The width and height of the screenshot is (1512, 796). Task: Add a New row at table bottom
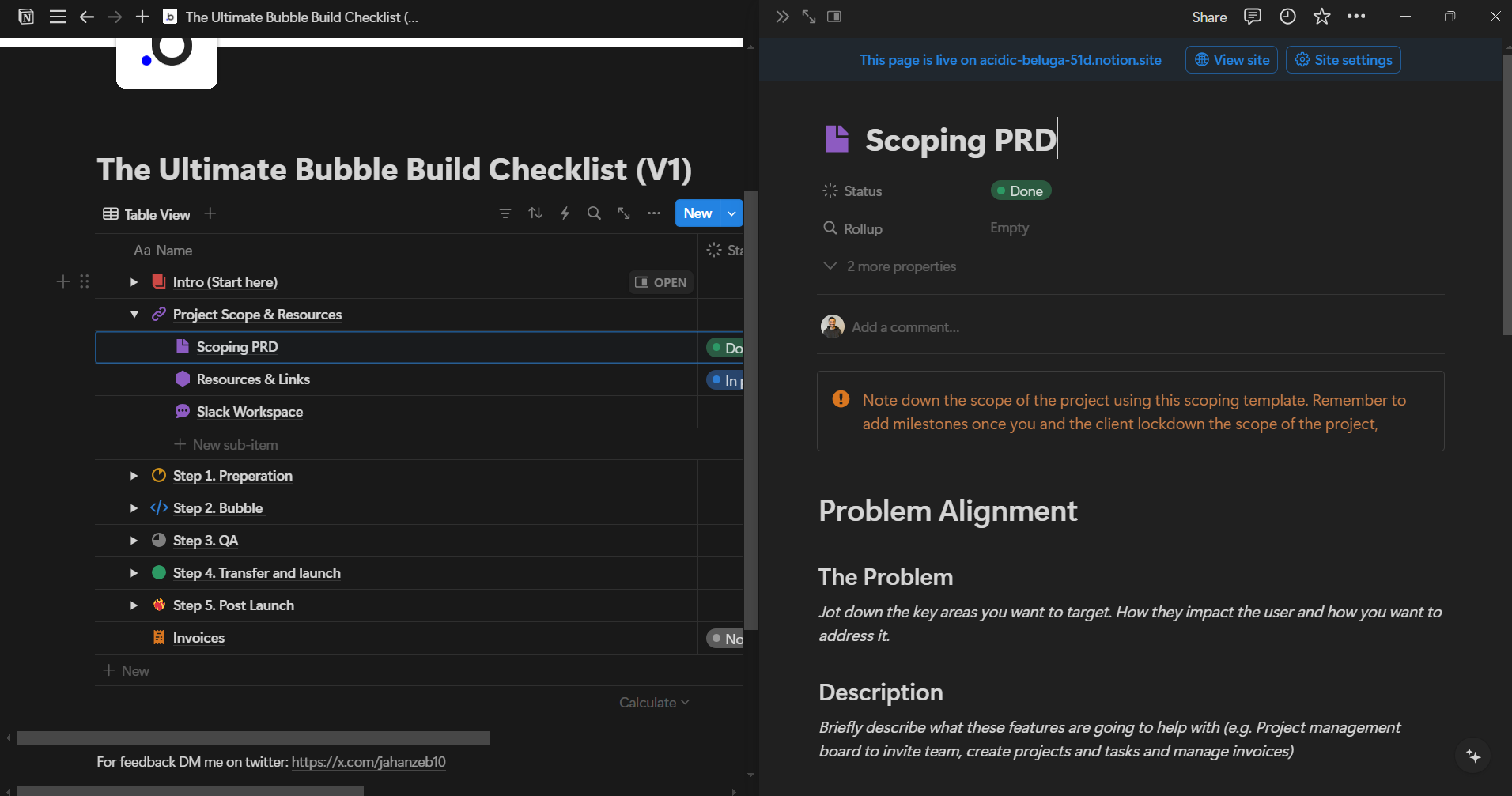127,671
